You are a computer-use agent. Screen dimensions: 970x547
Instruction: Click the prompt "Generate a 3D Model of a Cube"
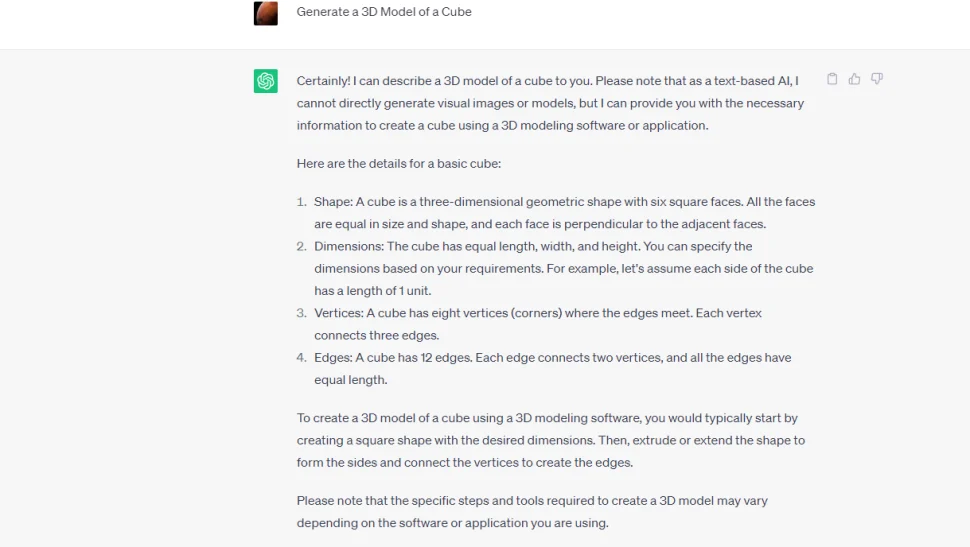(x=384, y=12)
